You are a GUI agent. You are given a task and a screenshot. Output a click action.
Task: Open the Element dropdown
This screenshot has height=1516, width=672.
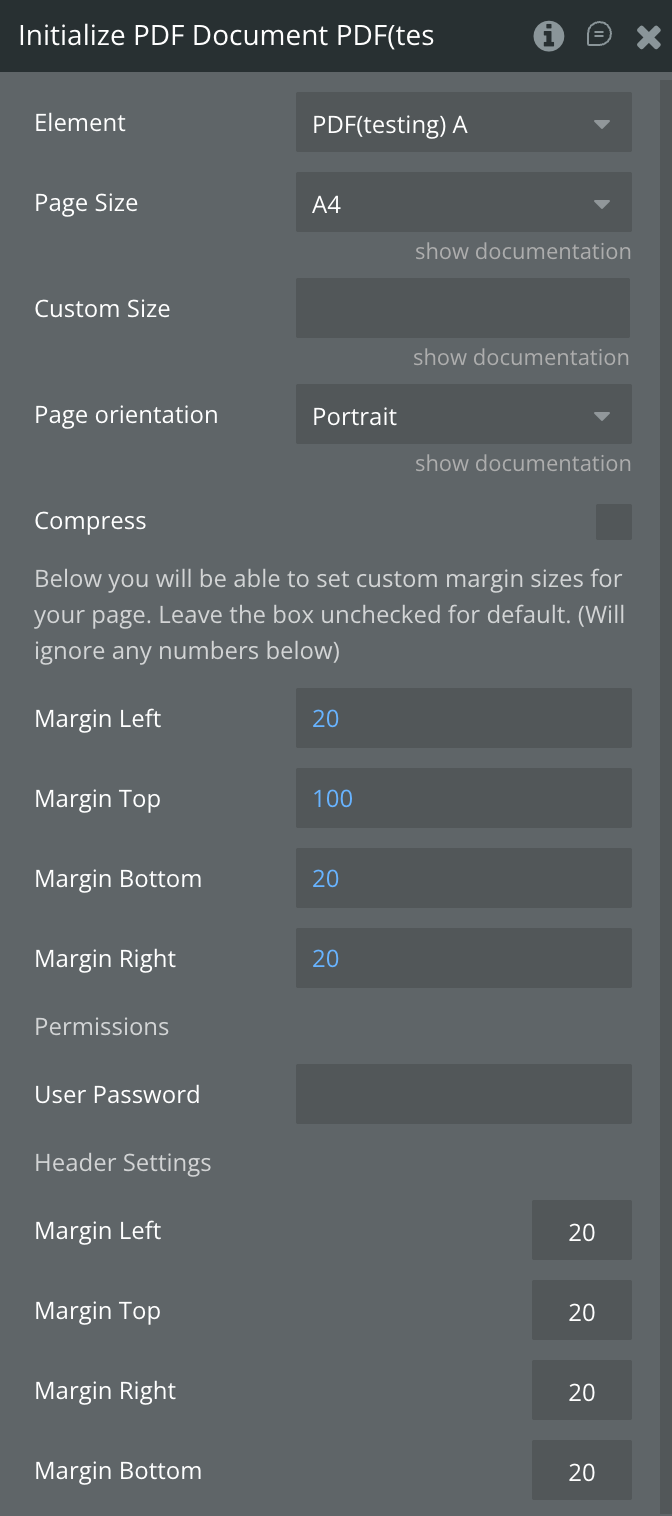pos(463,124)
